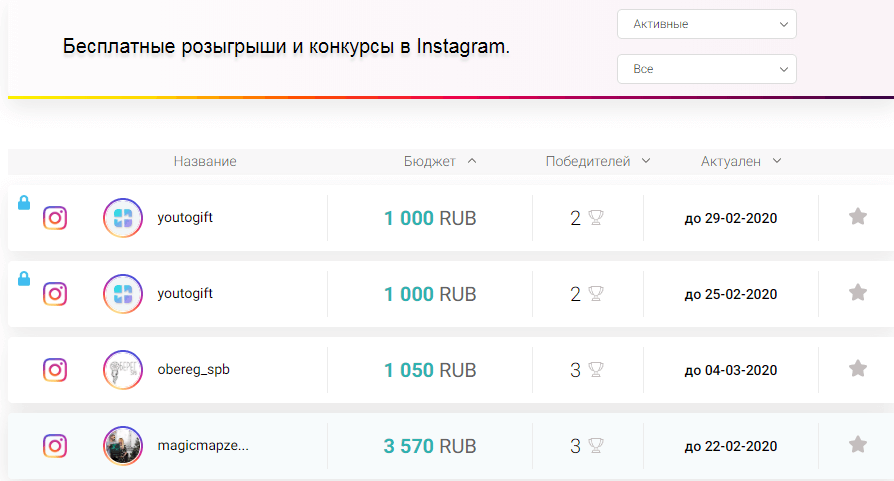This screenshot has width=894, height=481.
Task: Click trophy icon in 25-02-2020 youtogift row
Action: coord(596,294)
